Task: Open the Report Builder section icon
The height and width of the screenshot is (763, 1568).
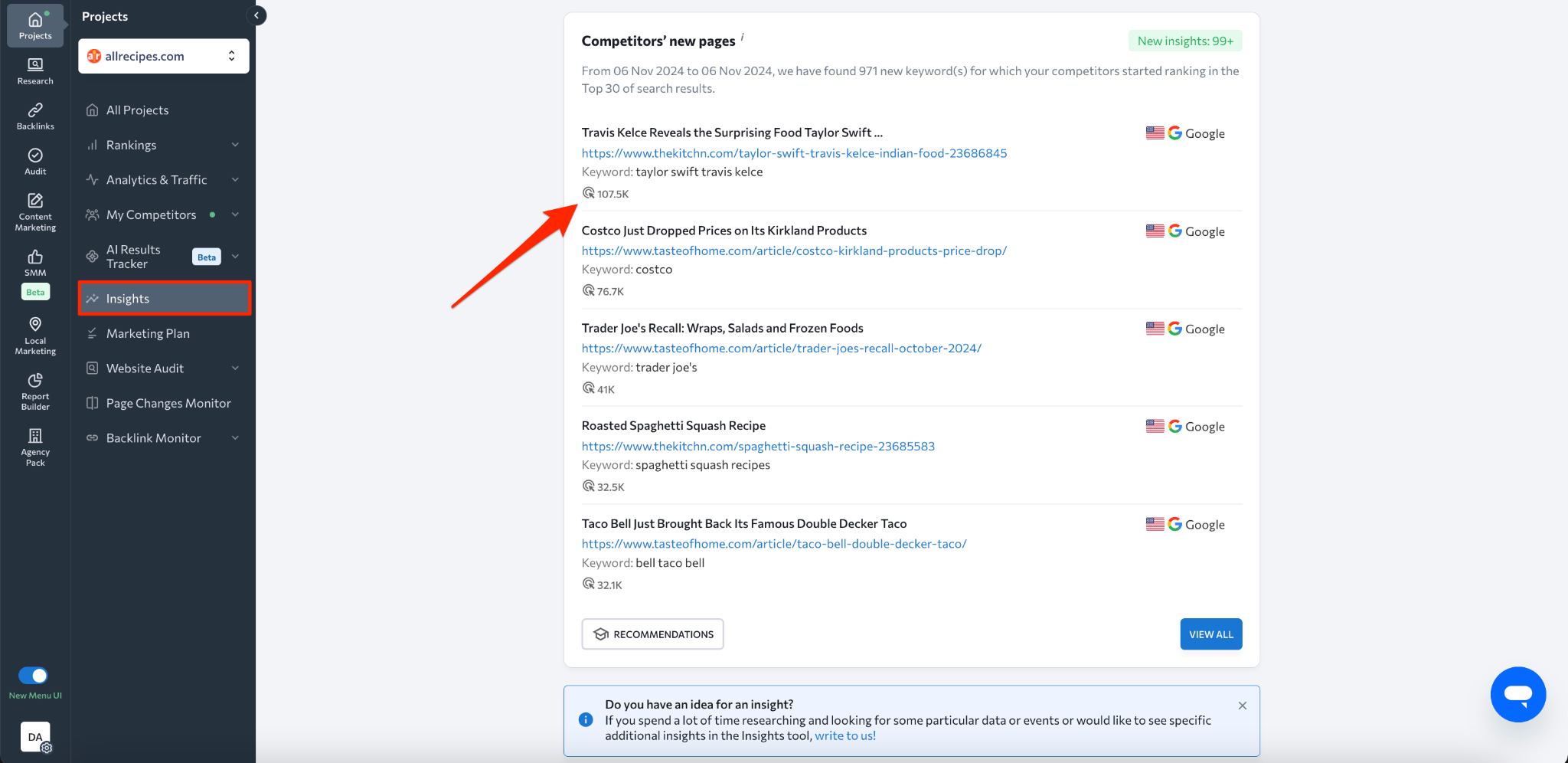Action: pos(35,391)
